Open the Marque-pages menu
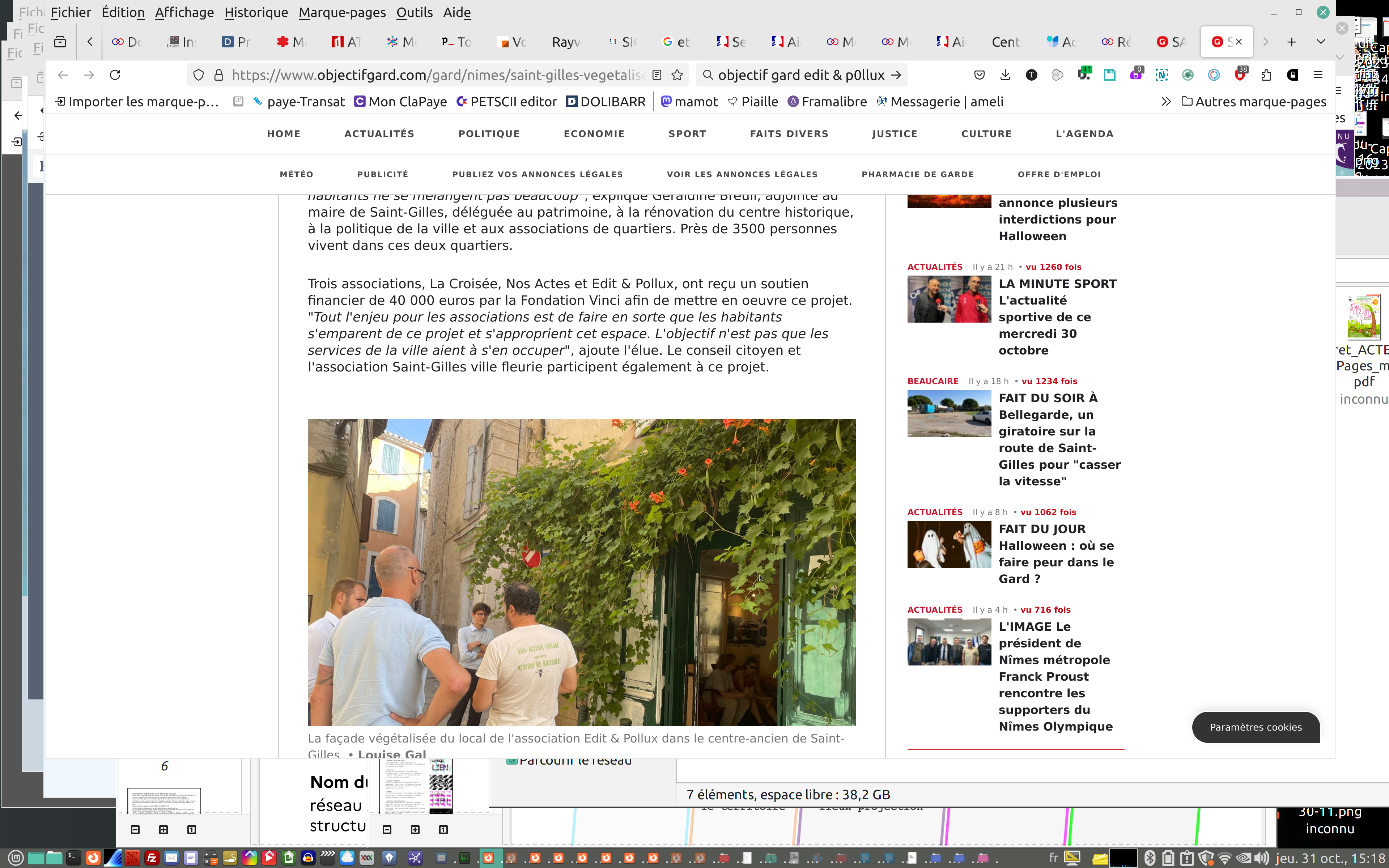The height and width of the screenshot is (868, 1389). coord(341,13)
